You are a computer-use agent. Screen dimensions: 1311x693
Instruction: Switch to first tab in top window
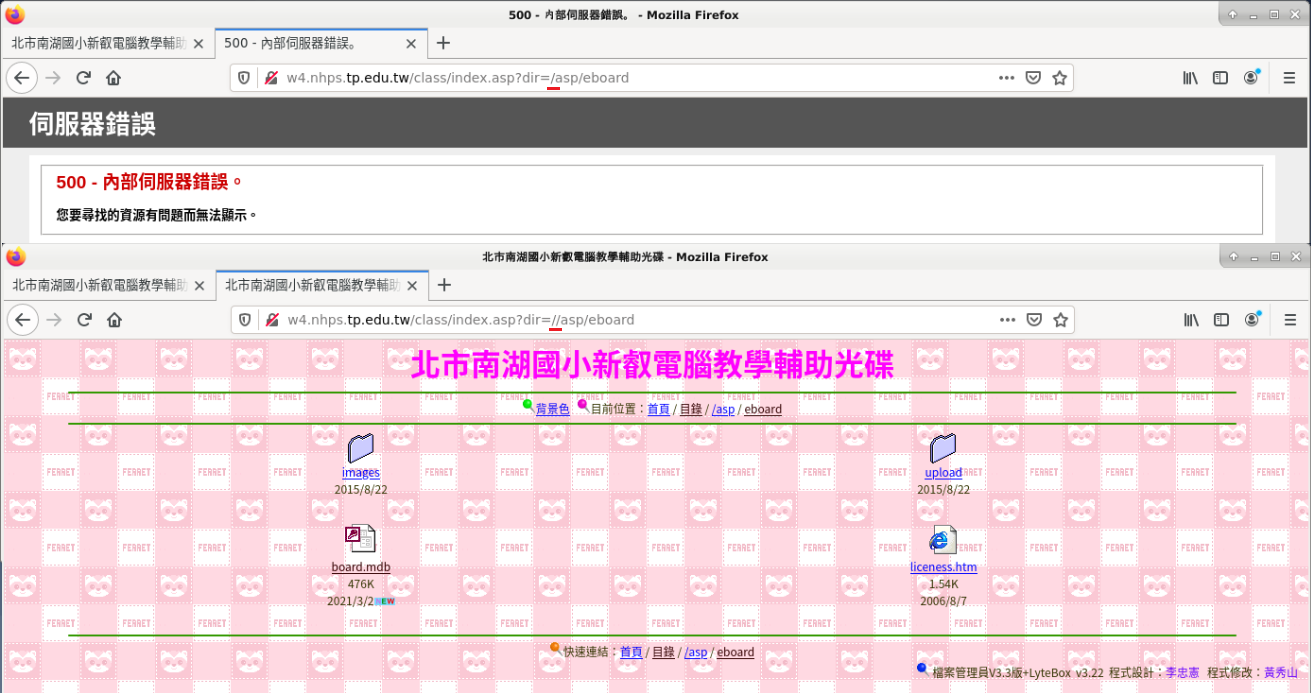[108, 43]
